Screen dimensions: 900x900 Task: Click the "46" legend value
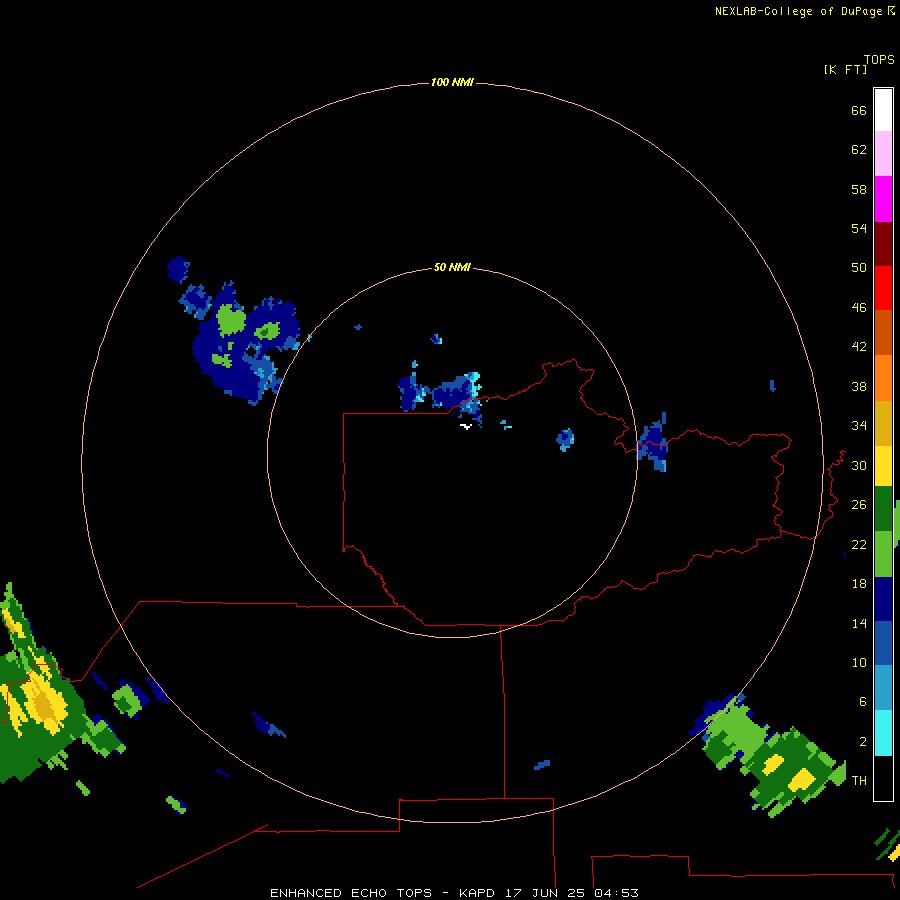(859, 308)
